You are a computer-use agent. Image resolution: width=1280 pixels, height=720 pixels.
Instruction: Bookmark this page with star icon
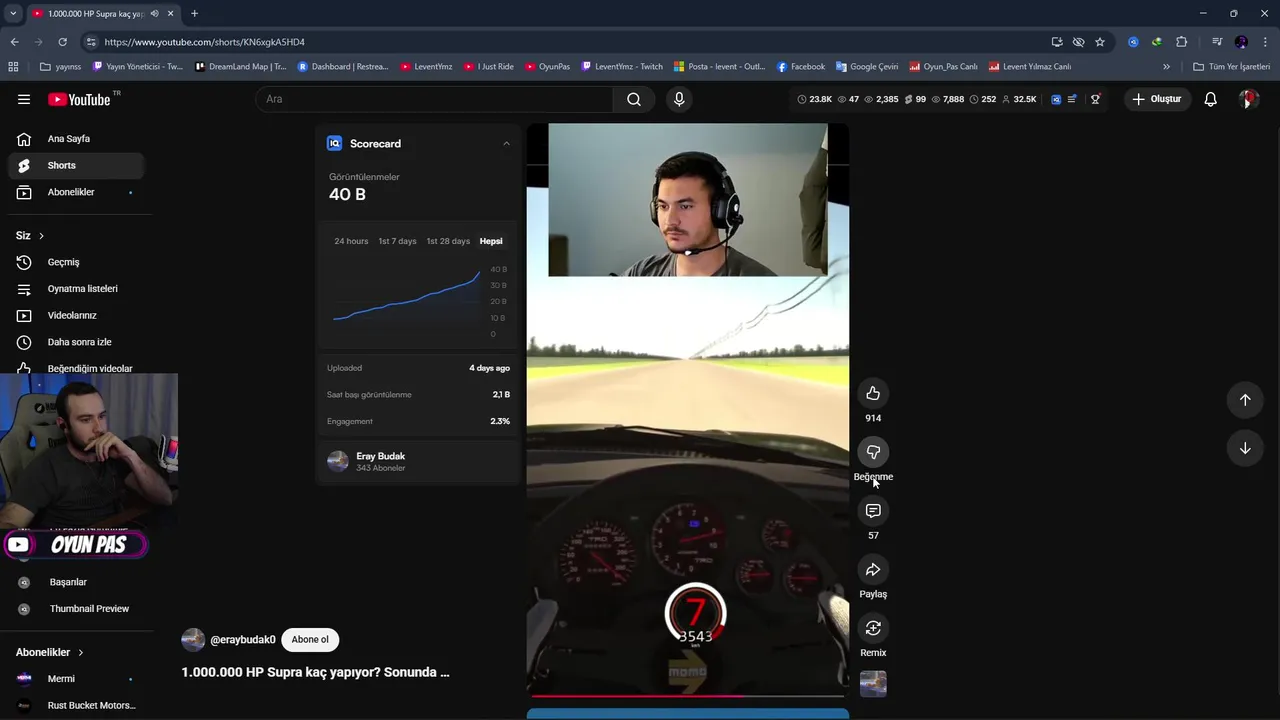1100,42
